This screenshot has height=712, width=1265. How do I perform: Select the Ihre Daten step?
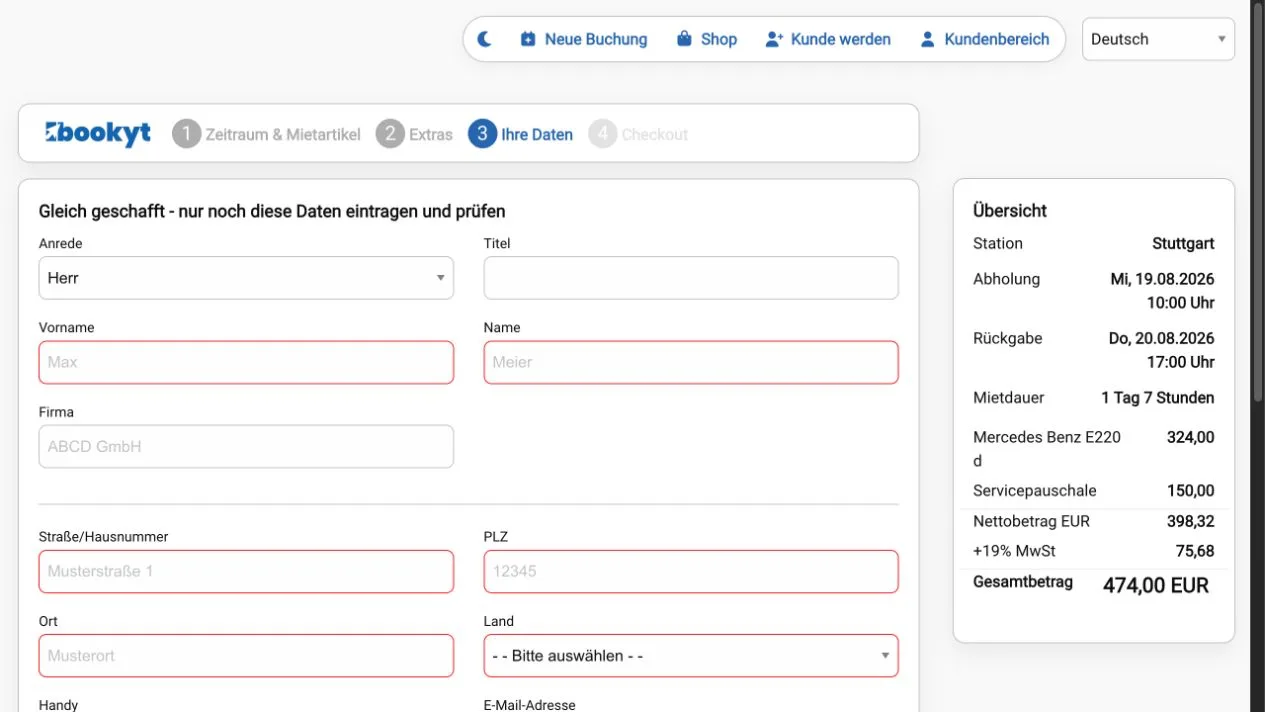(537, 134)
